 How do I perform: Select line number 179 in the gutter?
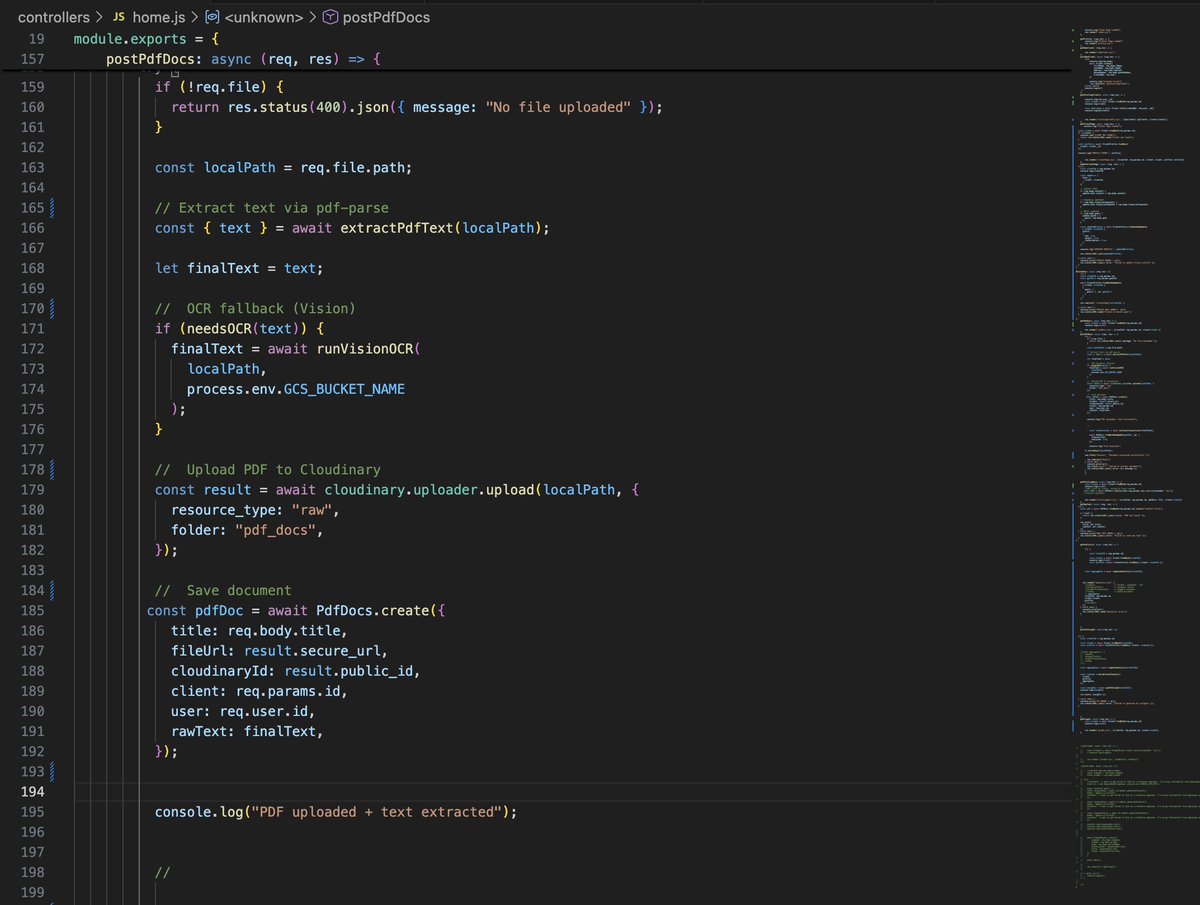click(x=32, y=489)
